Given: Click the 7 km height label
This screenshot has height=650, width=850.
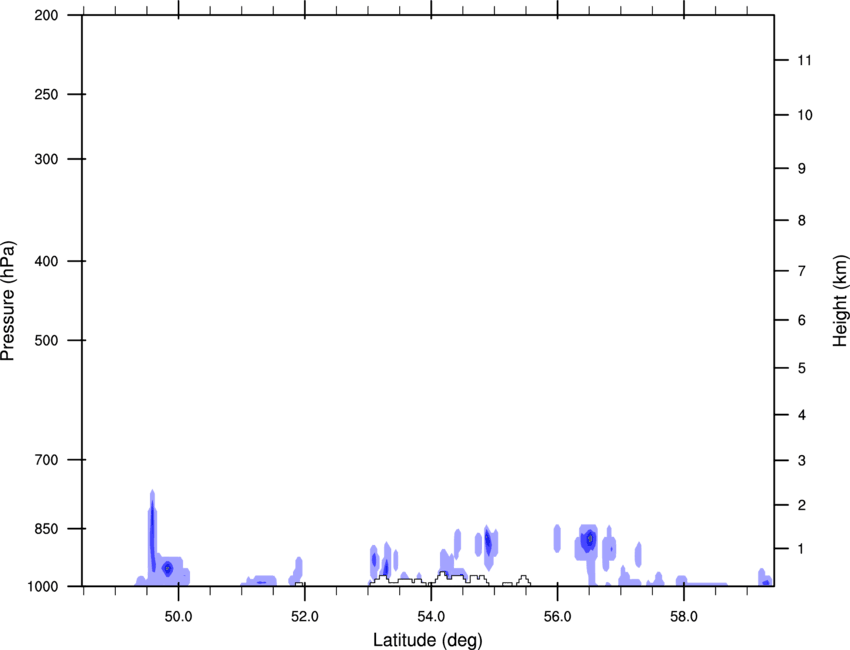Looking at the screenshot, I should click(801, 271).
